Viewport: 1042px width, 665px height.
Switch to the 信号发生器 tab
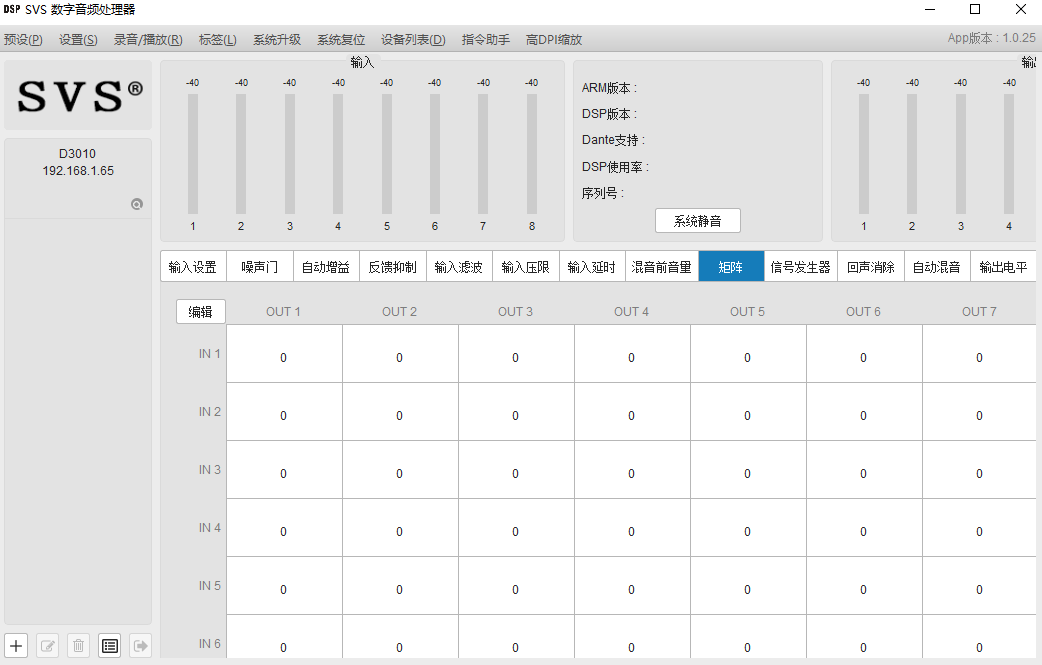coord(800,267)
